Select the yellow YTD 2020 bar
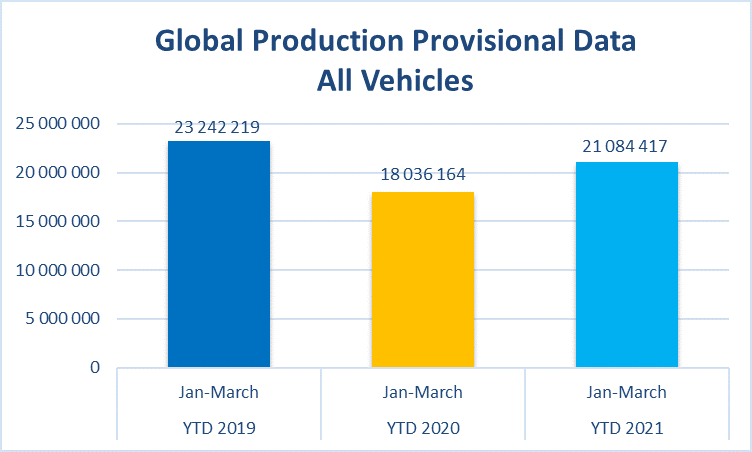This screenshot has width=752, height=452. point(423,279)
